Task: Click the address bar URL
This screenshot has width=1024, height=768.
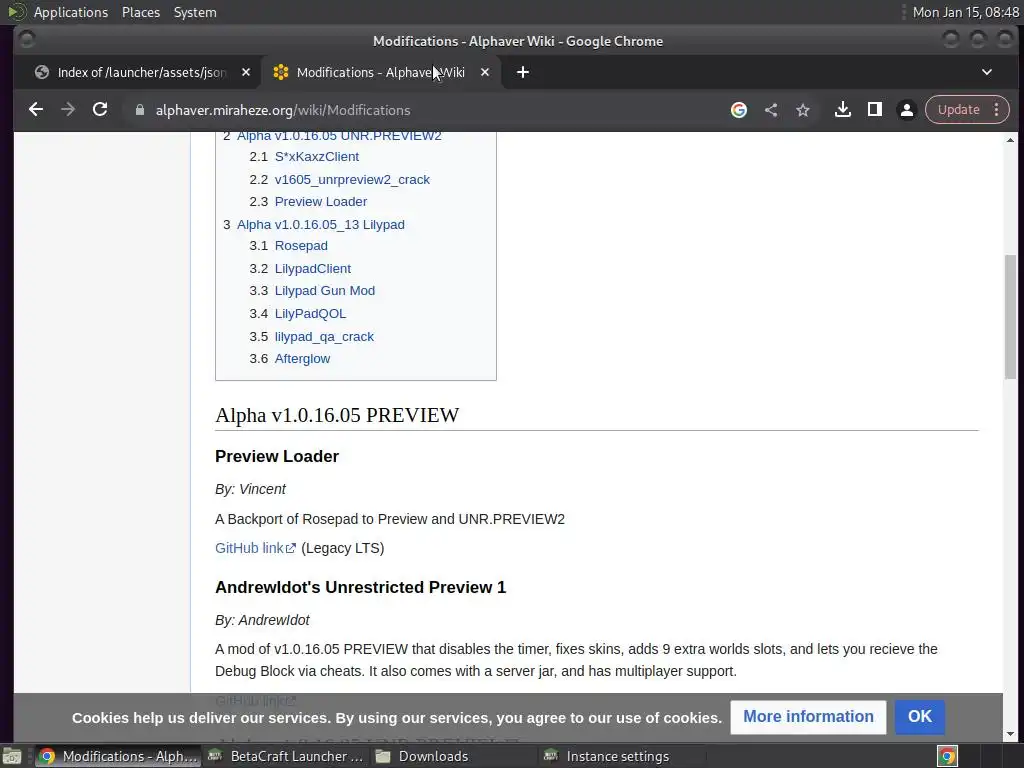Action: pyautogui.click(x=283, y=110)
